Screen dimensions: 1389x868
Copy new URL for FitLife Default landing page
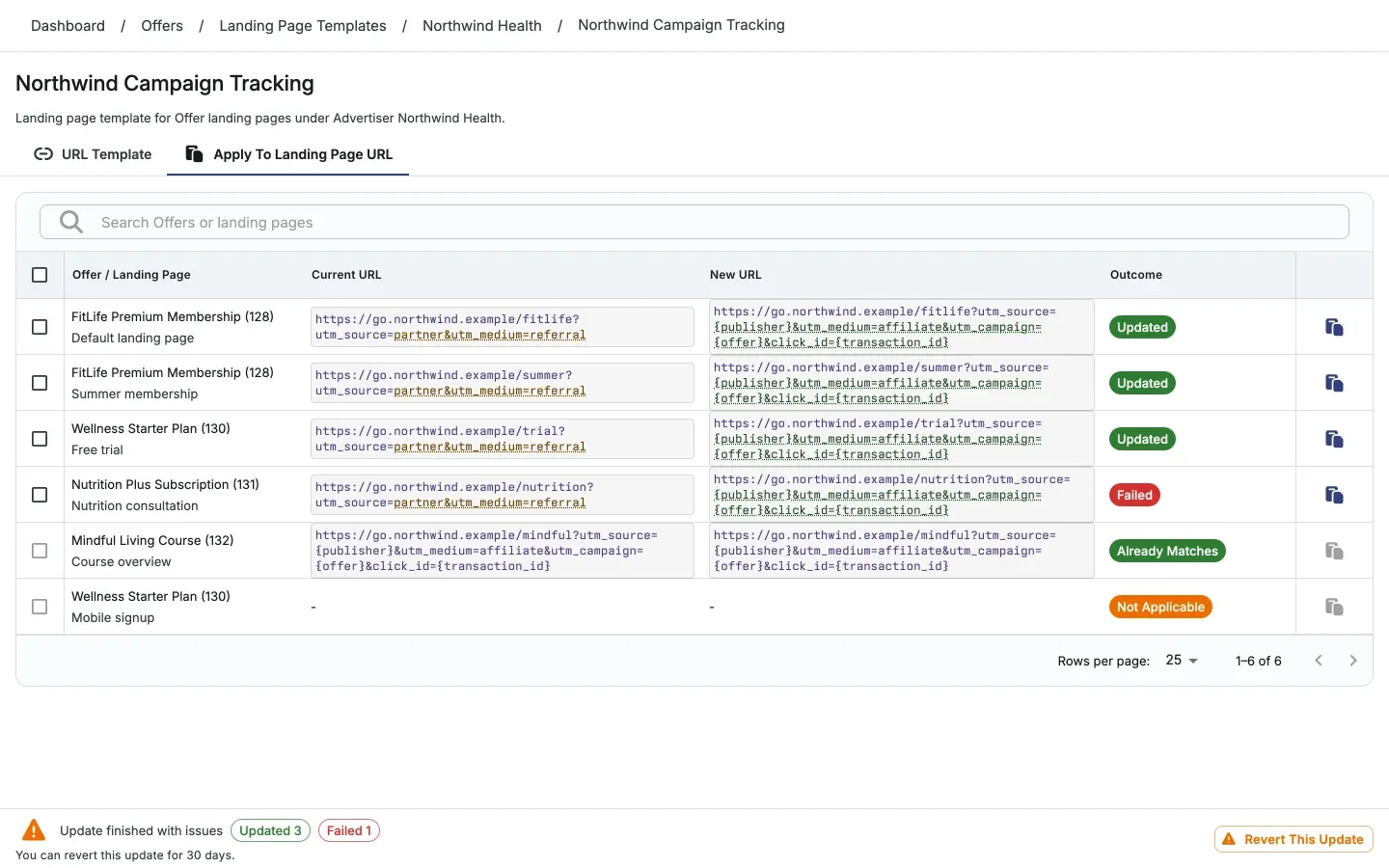(x=1334, y=327)
